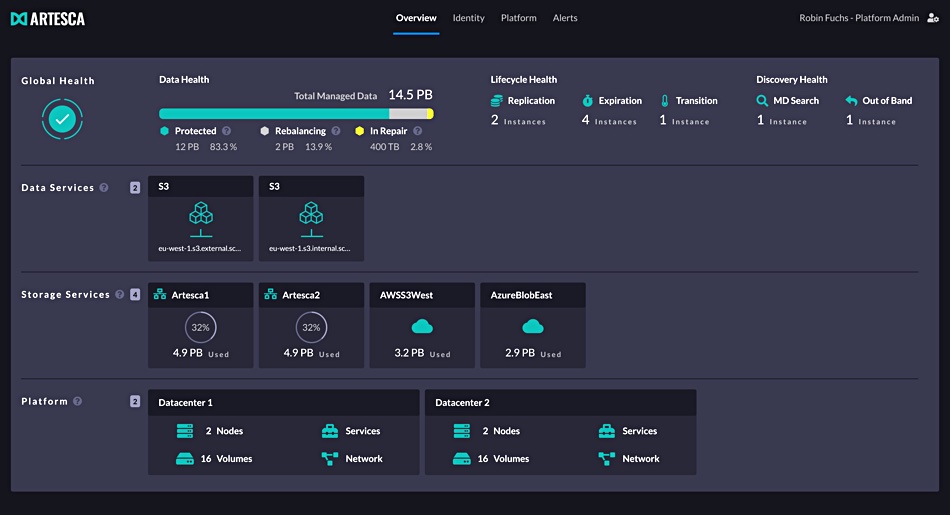
Task: Click the MD Search magnifier icon
Action: pos(762,101)
